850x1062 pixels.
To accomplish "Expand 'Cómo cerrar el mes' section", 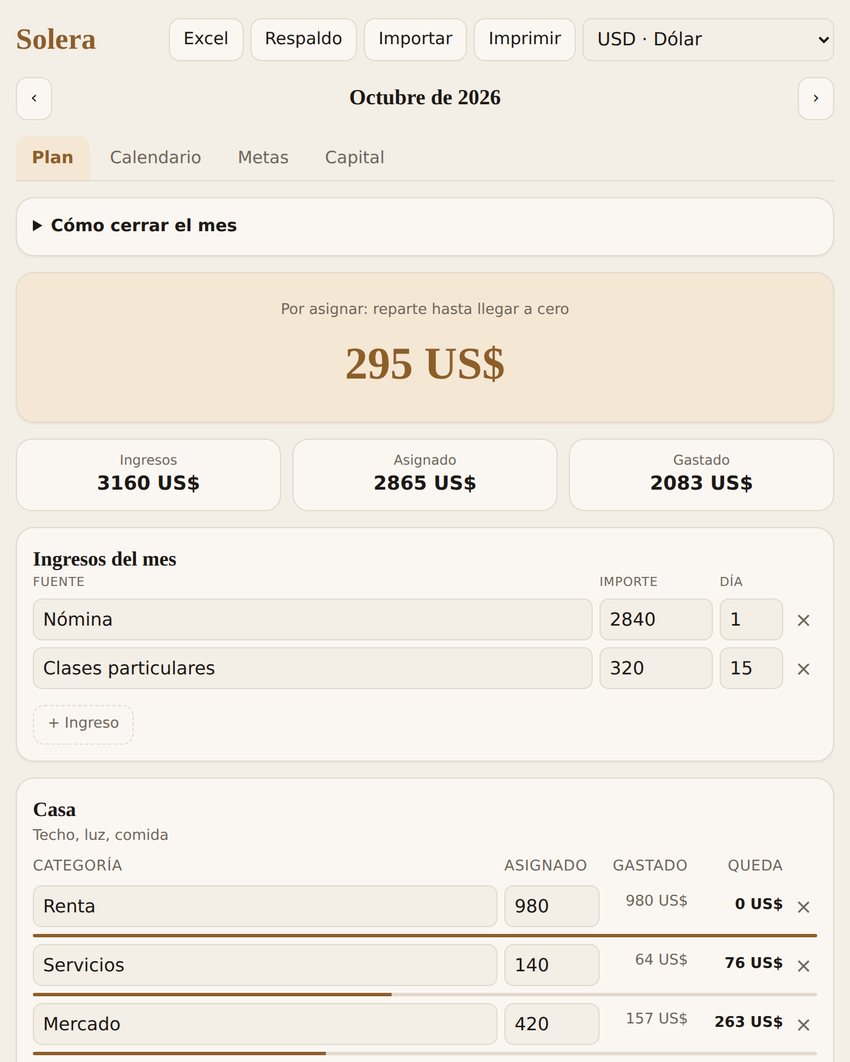I will pyautogui.click(x=425, y=226).
